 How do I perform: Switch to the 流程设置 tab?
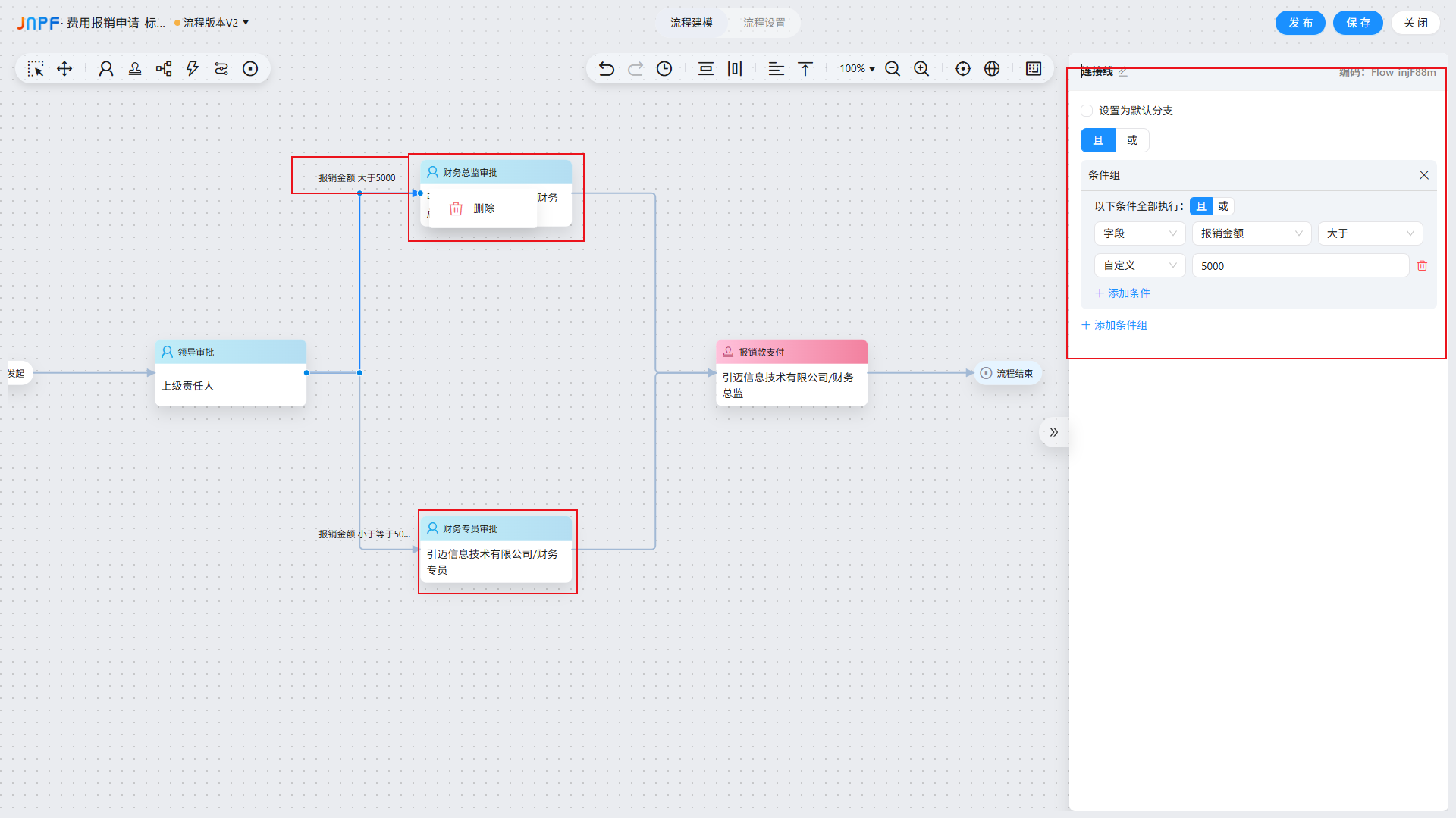764,23
